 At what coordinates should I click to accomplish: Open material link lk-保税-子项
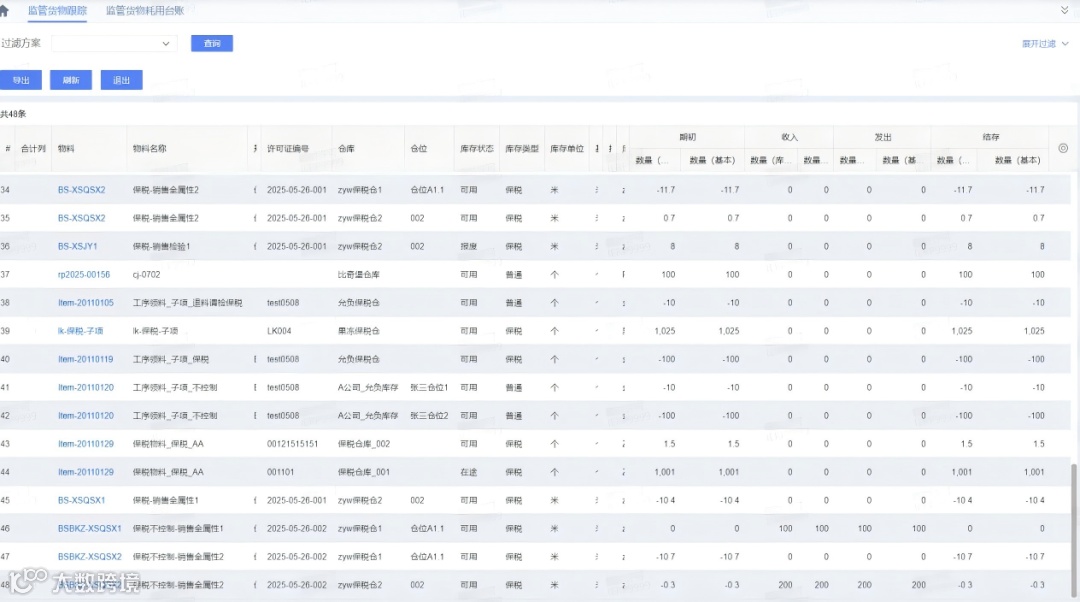80,331
